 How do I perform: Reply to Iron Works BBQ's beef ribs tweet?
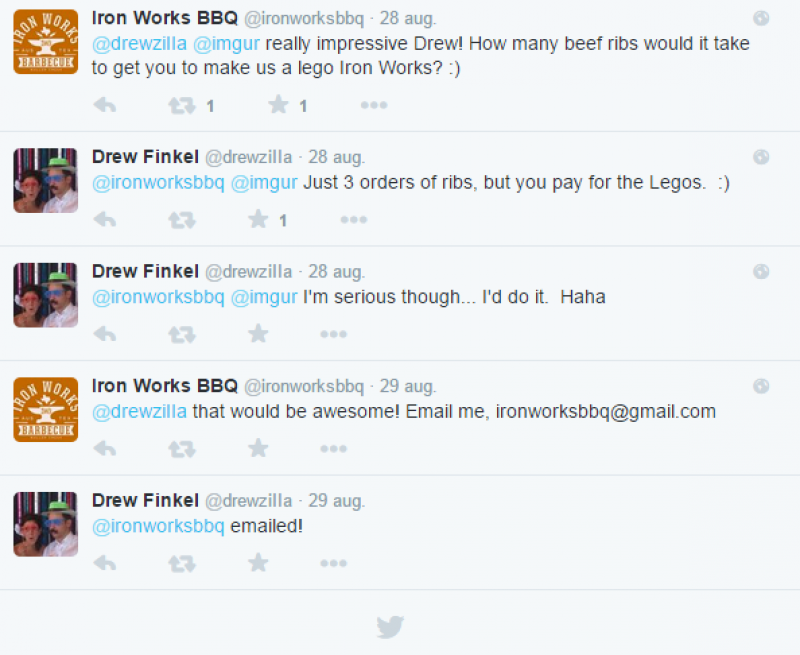click(x=105, y=105)
